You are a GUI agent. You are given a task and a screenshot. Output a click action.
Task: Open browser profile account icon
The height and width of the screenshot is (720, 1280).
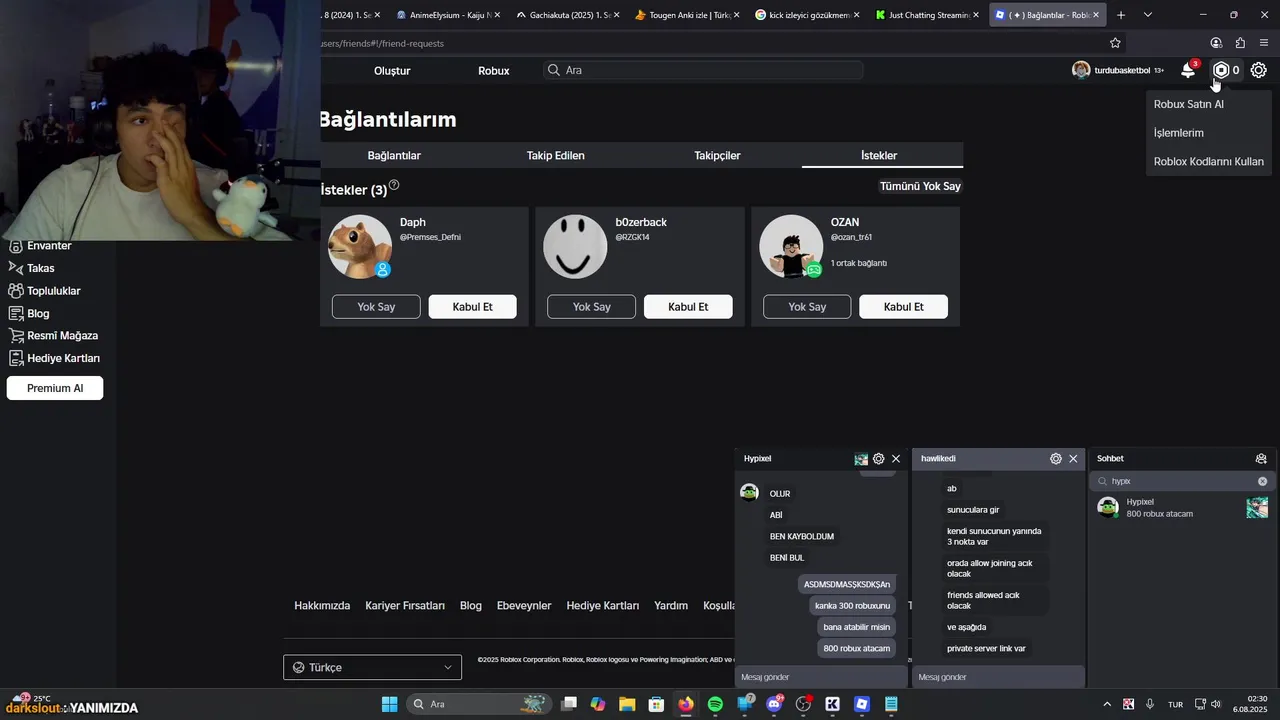tap(1216, 43)
